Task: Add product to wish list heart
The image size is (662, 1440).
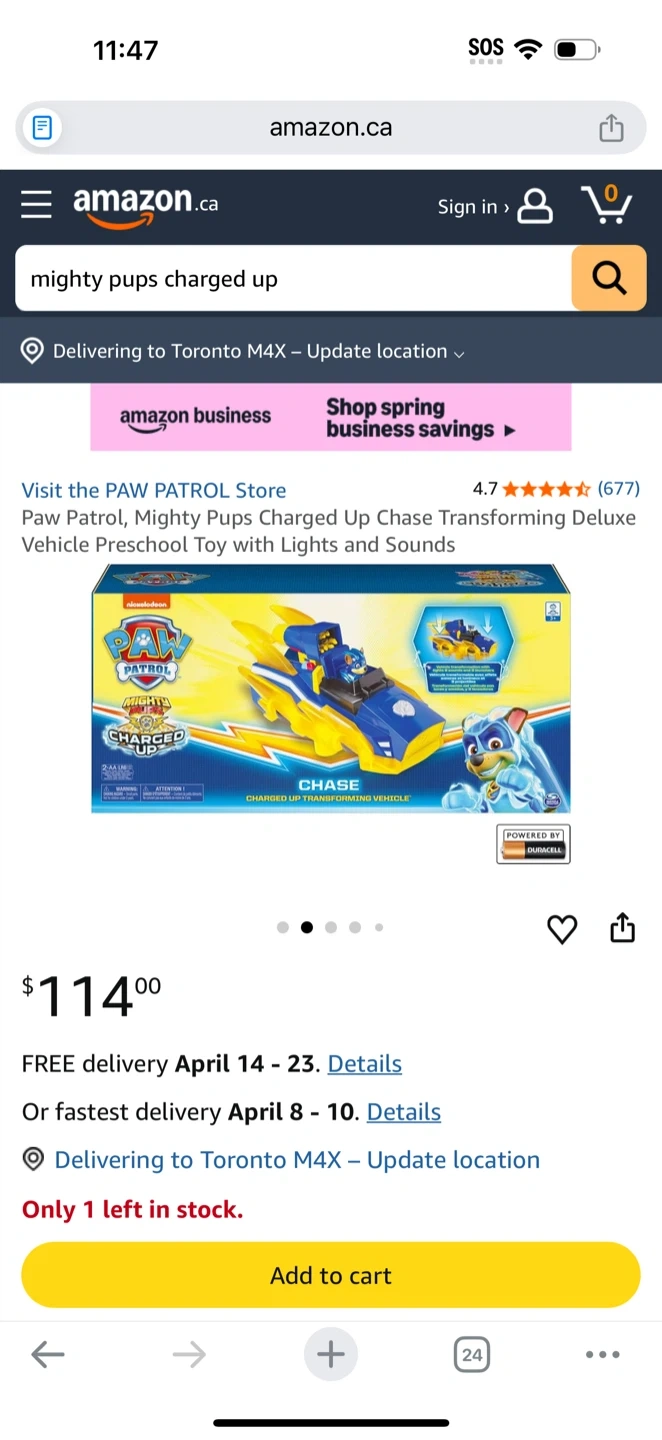Action: click(x=562, y=930)
